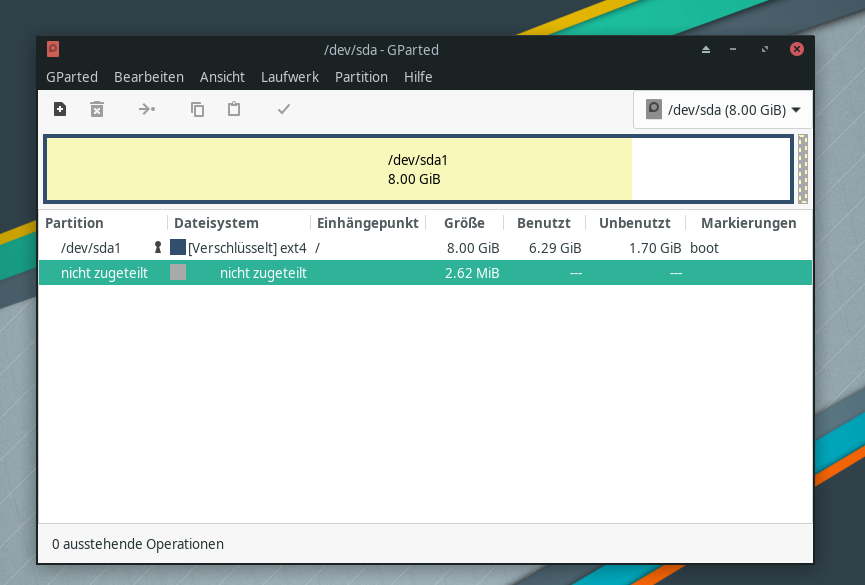Click the 'nicht zugeteilt' filesystem cell
Image resolution: width=865 pixels, height=585 pixels.
point(263,273)
